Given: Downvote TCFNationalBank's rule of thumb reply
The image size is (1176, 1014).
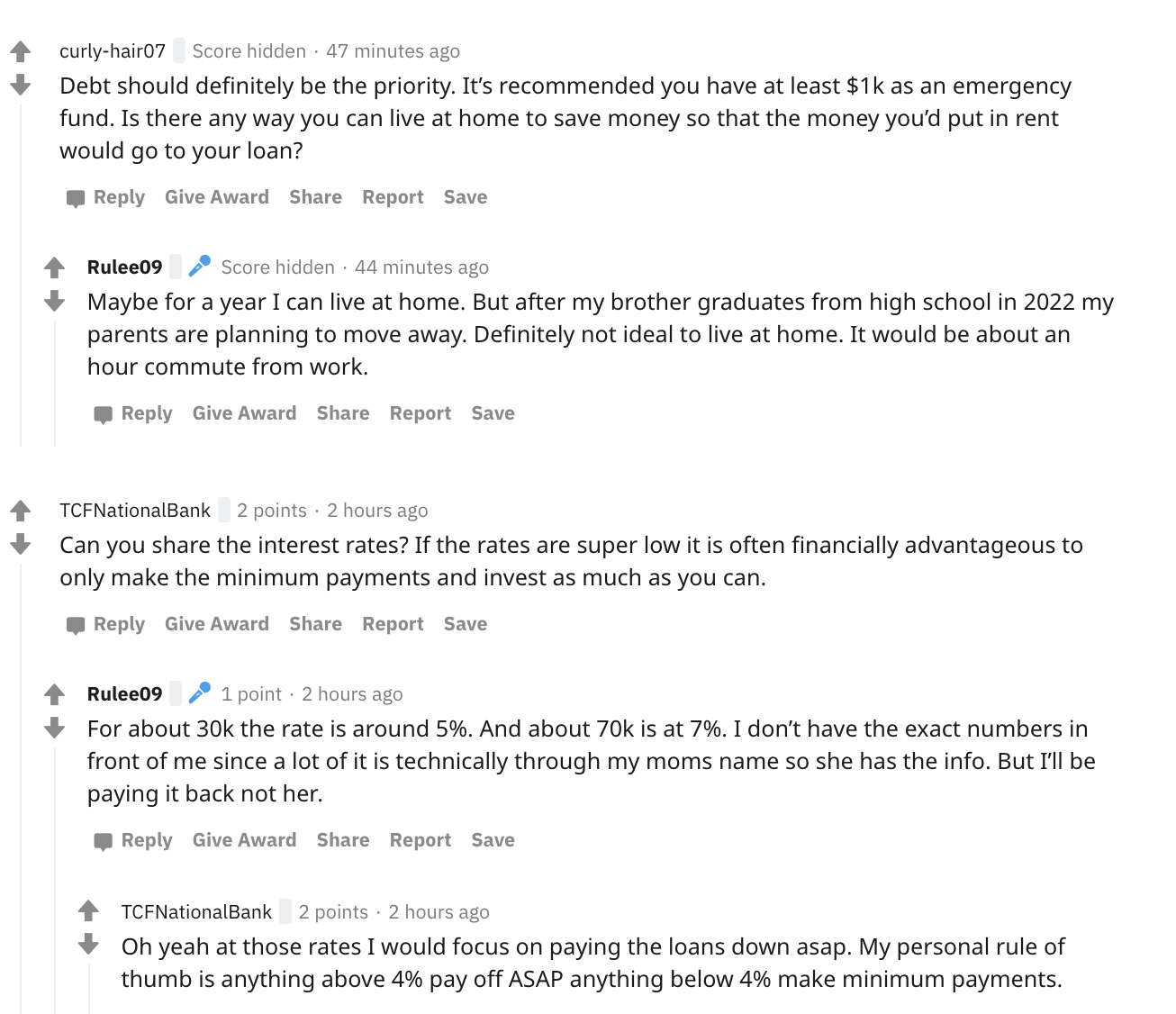Looking at the screenshot, I should coord(88,944).
